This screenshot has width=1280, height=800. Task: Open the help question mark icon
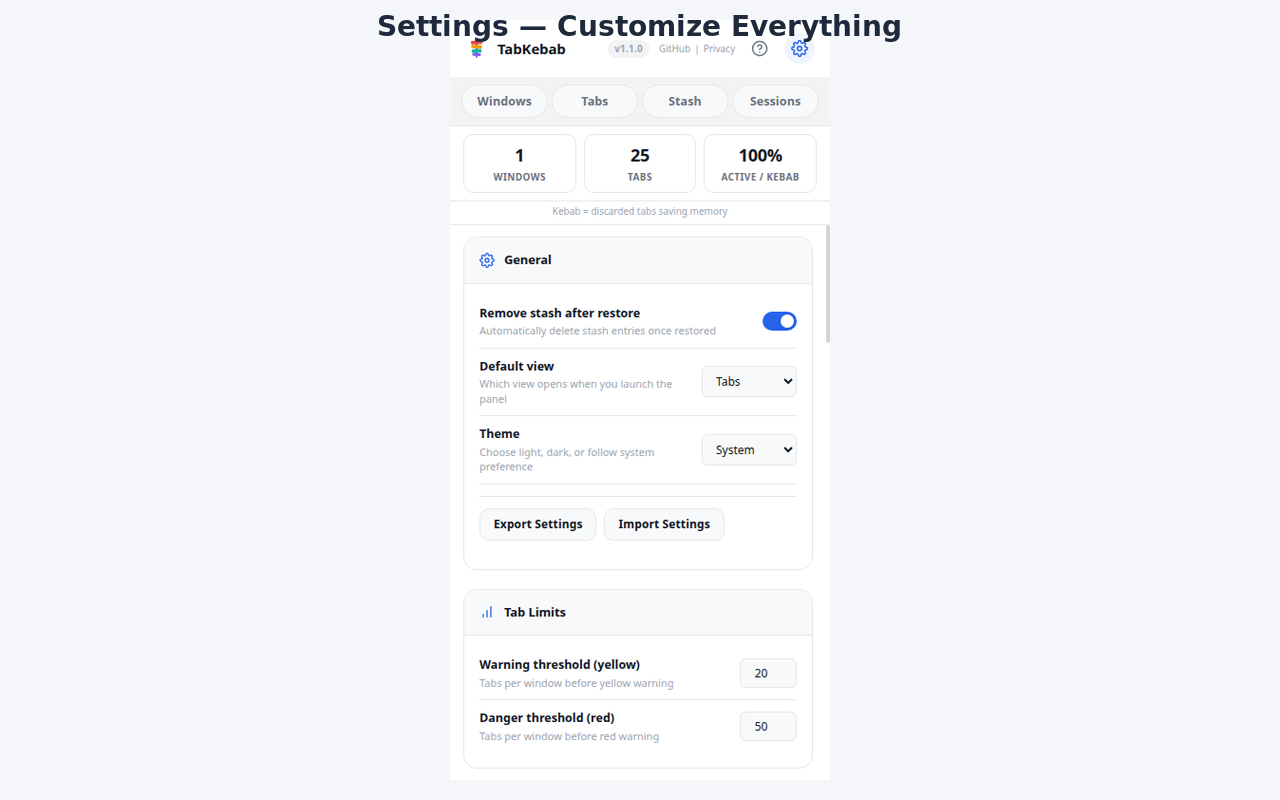coord(759,48)
